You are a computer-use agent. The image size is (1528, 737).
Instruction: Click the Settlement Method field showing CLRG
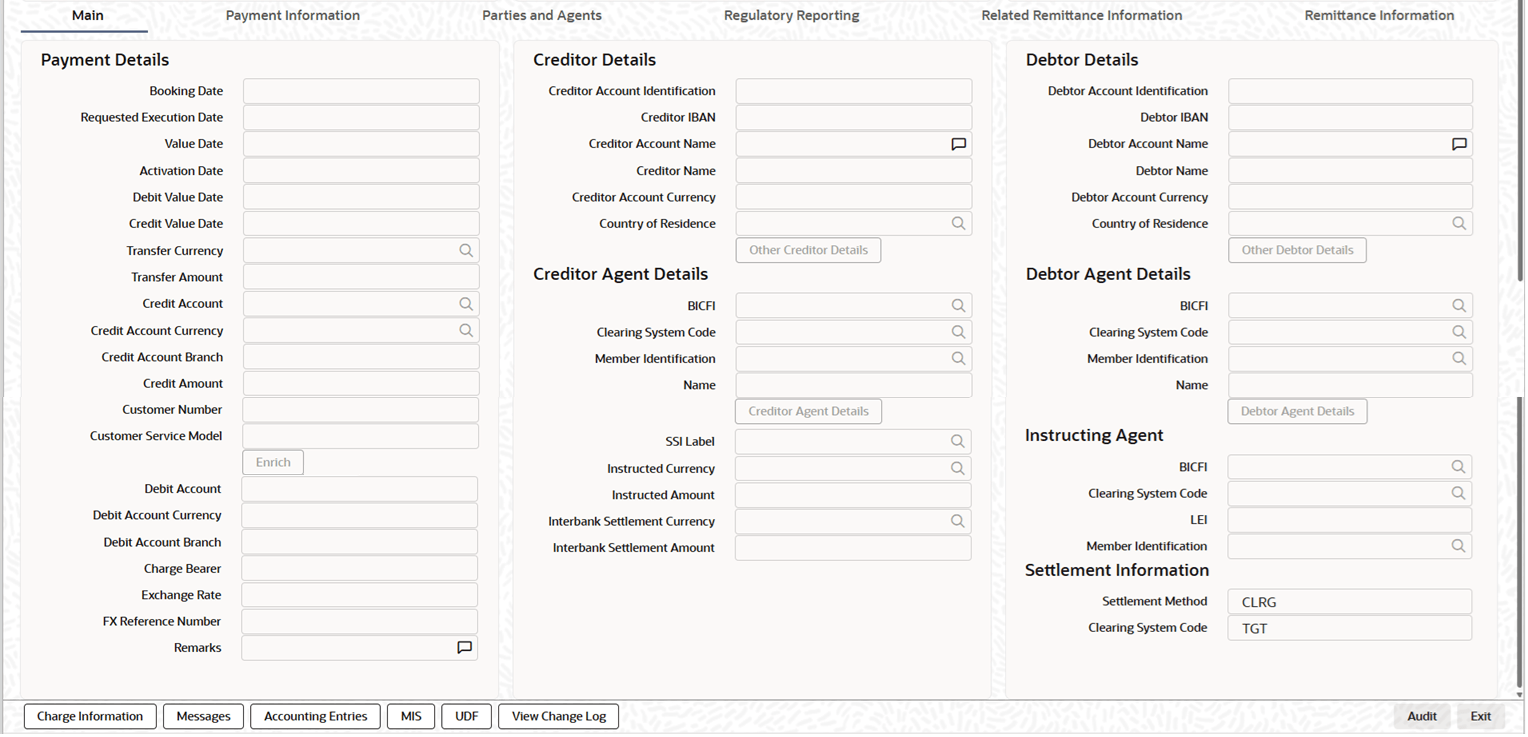point(1350,602)
